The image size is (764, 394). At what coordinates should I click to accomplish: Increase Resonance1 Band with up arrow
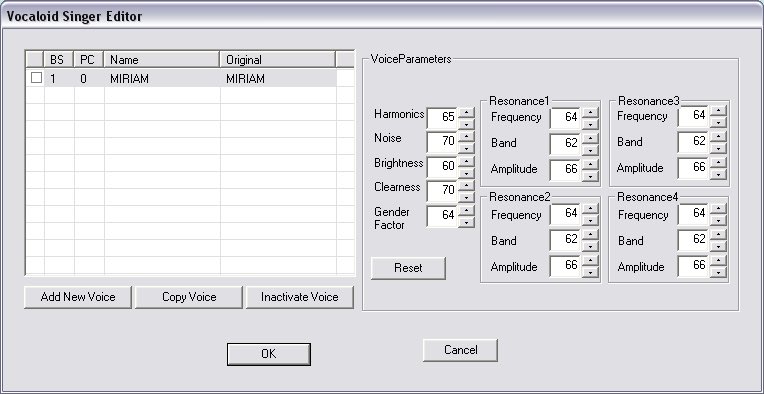[590, 138]
